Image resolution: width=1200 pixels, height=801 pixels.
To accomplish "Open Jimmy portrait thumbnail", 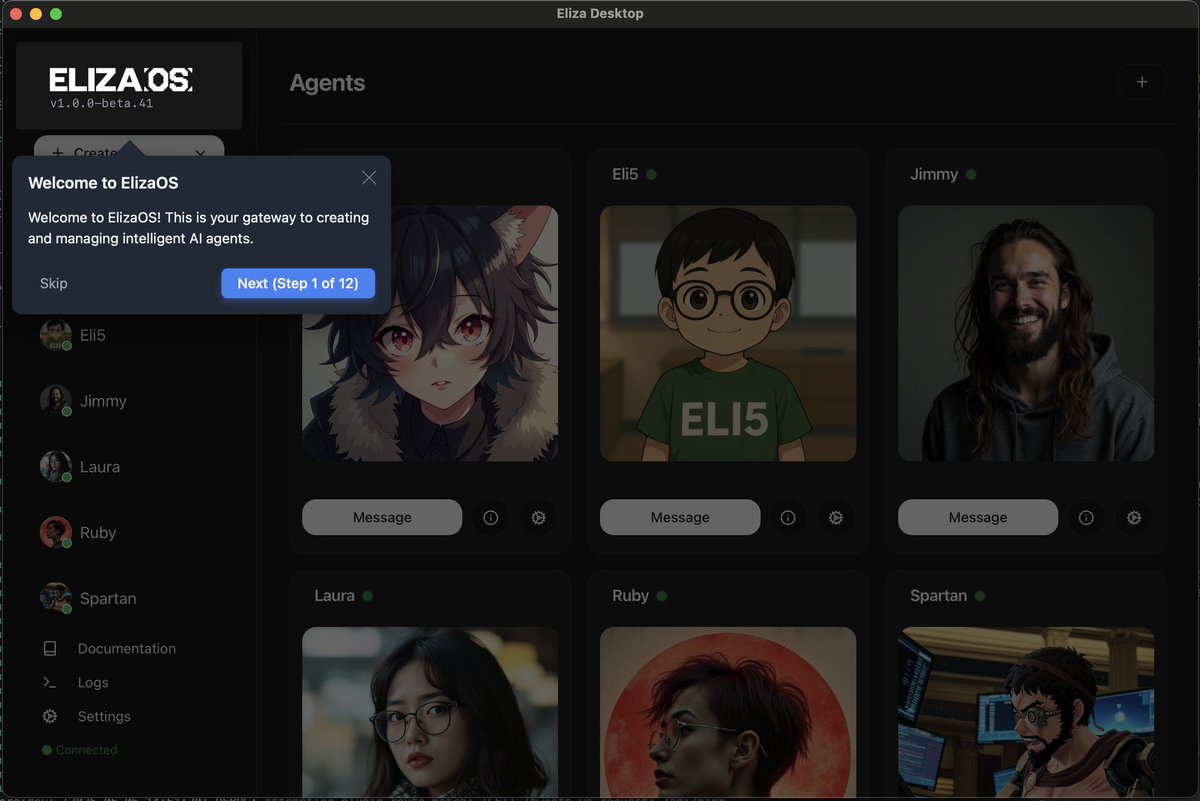I will coord(1026,334).
